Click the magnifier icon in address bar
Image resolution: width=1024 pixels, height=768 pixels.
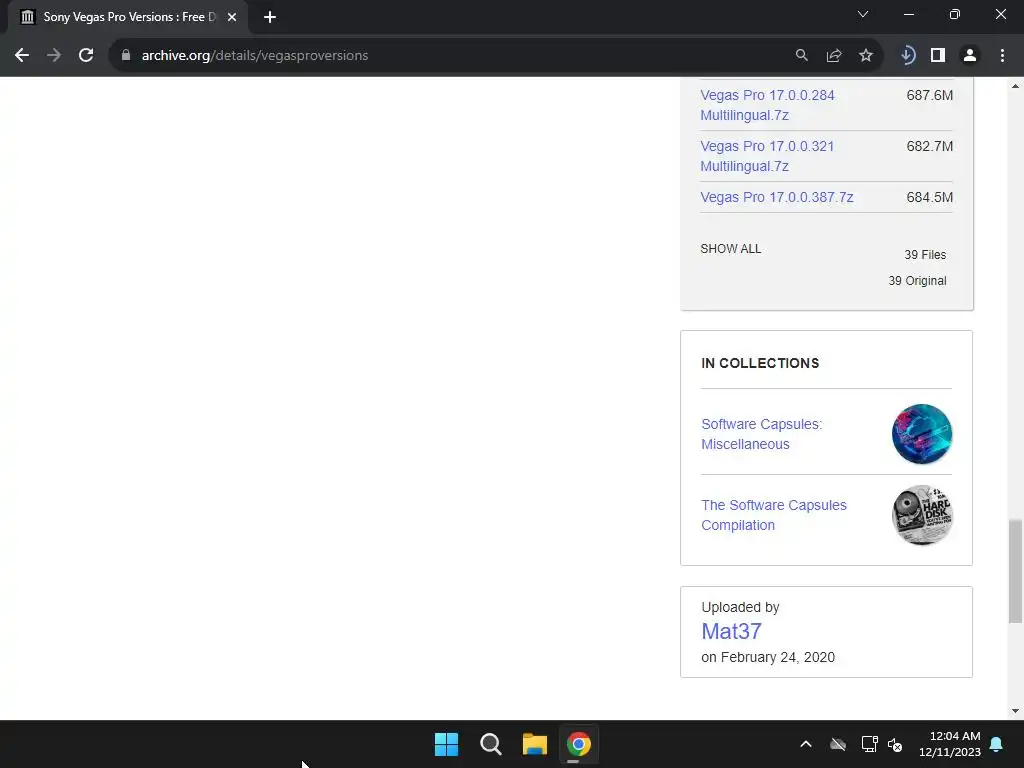tap(801, 56)
